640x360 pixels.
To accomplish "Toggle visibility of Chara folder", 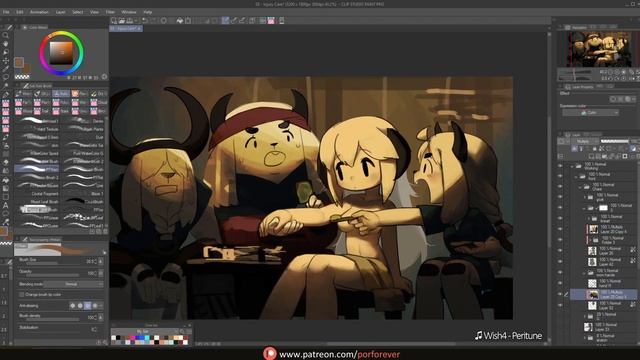I will (560, 187).
